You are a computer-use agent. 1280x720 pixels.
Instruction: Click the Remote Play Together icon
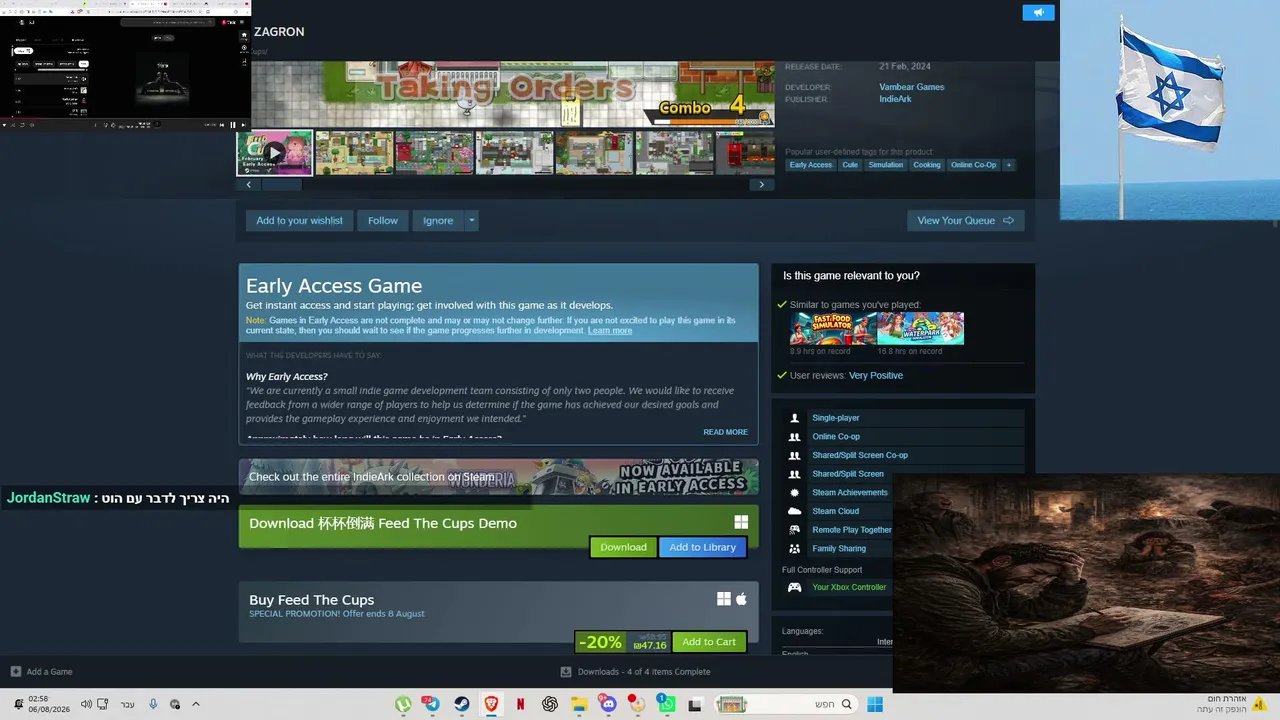tap(795, 530)
